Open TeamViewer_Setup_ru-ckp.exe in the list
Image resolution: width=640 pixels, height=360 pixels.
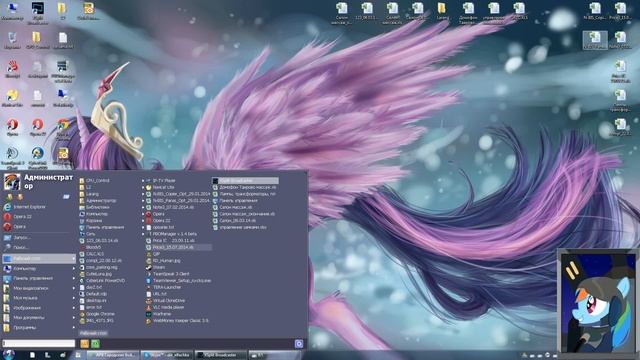coord(179,281)
